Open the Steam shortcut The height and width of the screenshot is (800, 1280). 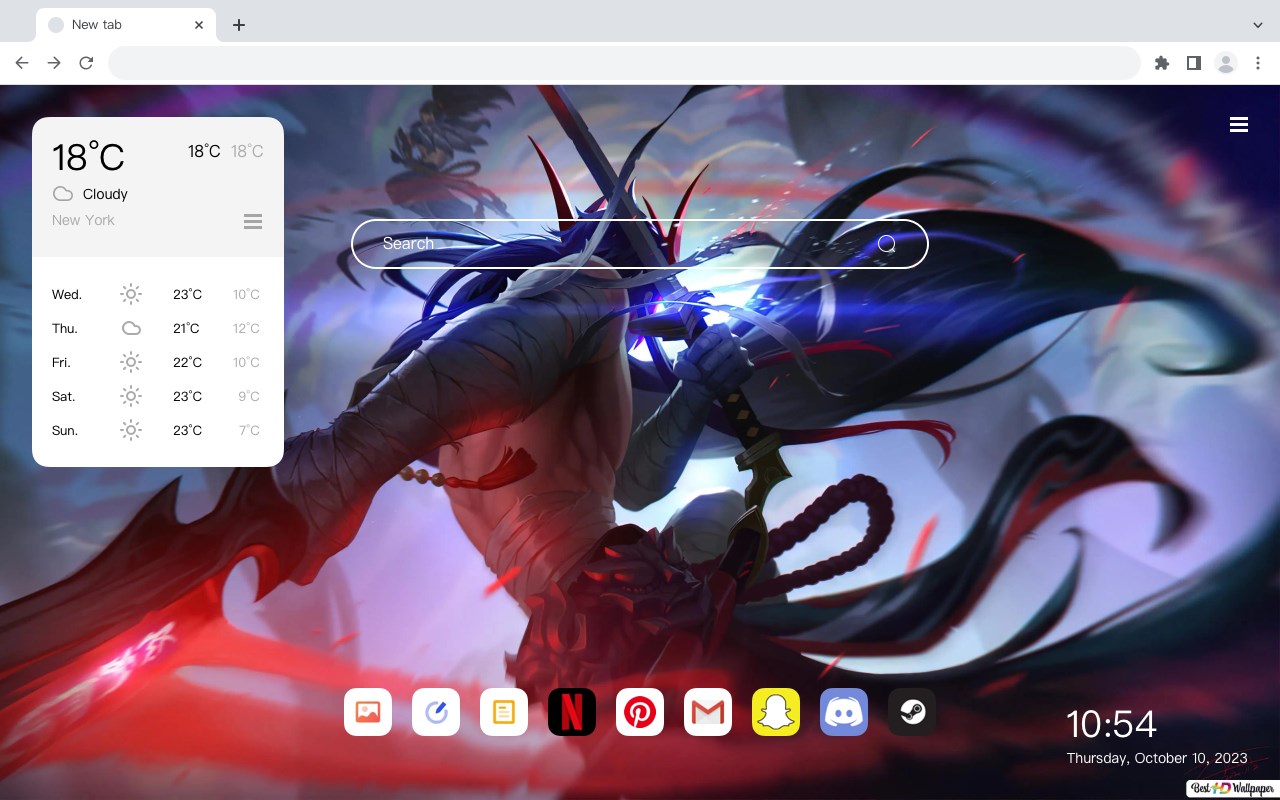[912, 712]
